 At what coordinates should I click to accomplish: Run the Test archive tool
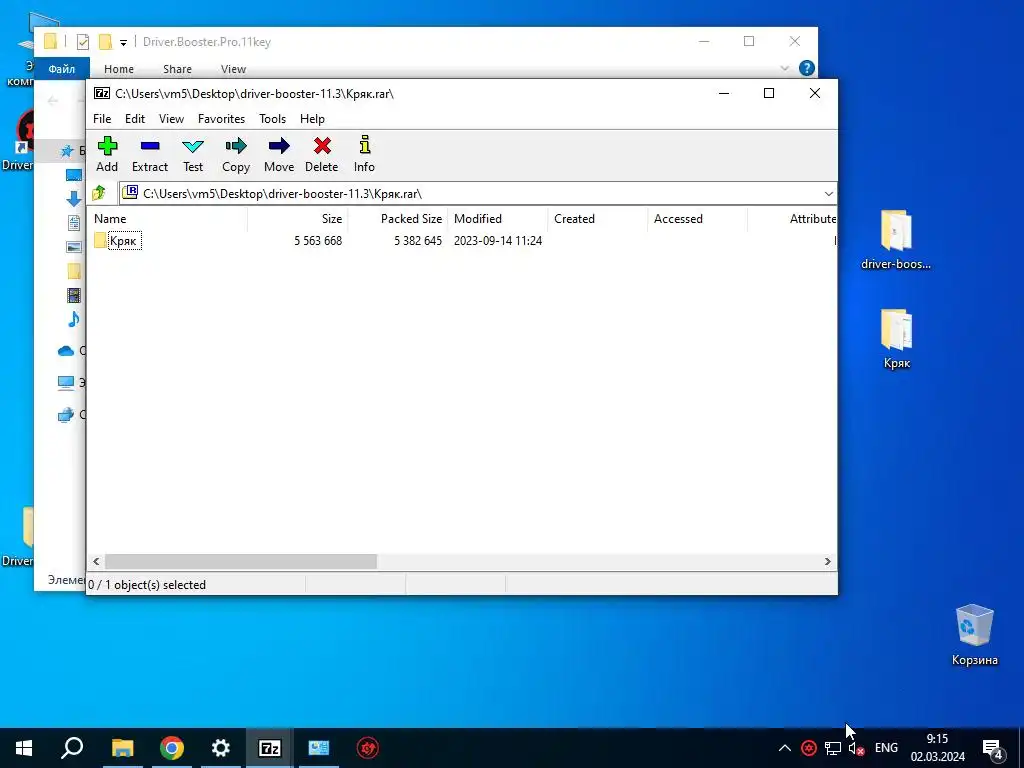193,155
